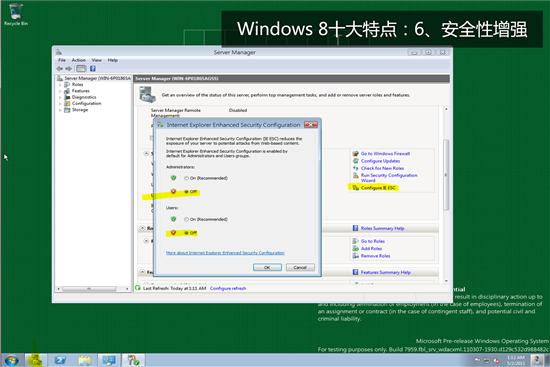The image size is (550, 367).
Task: Select Off for Users
Action: tap(186, 233)
